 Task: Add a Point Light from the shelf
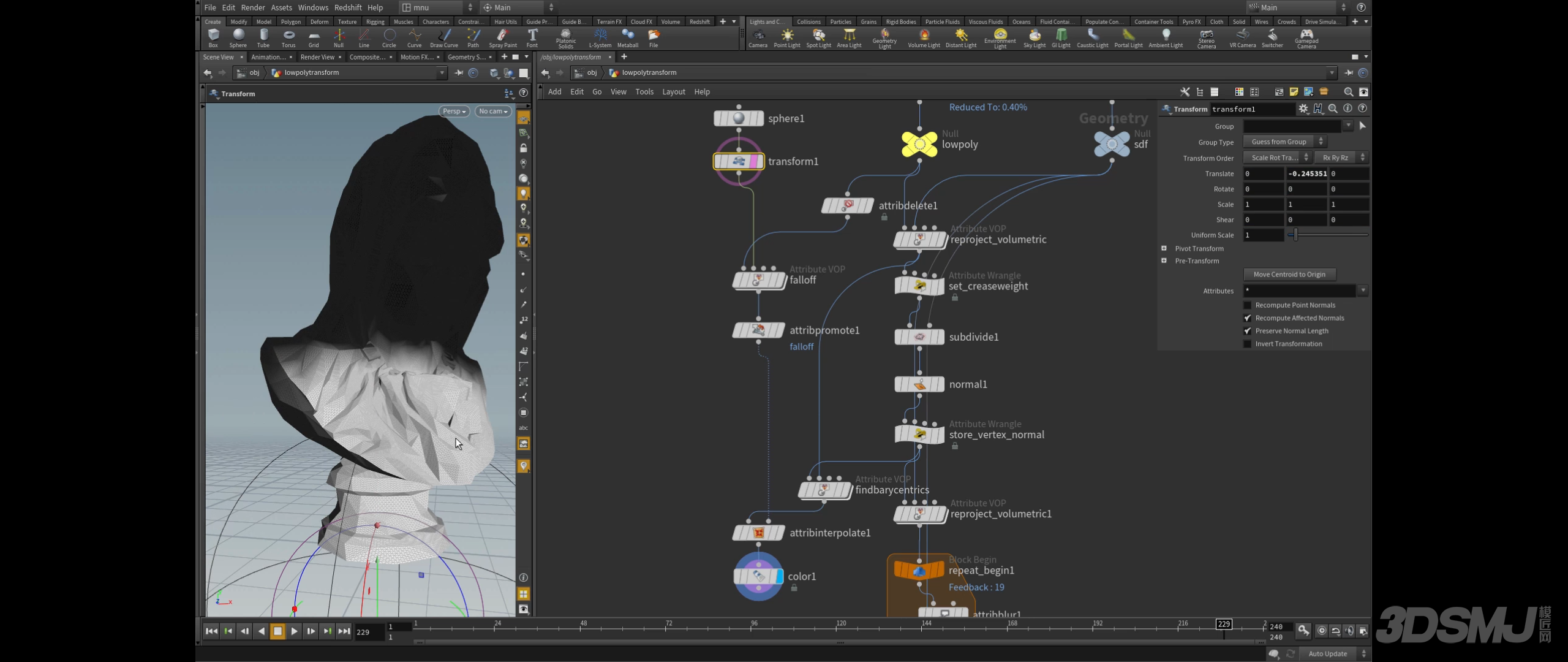pos(787,38)
